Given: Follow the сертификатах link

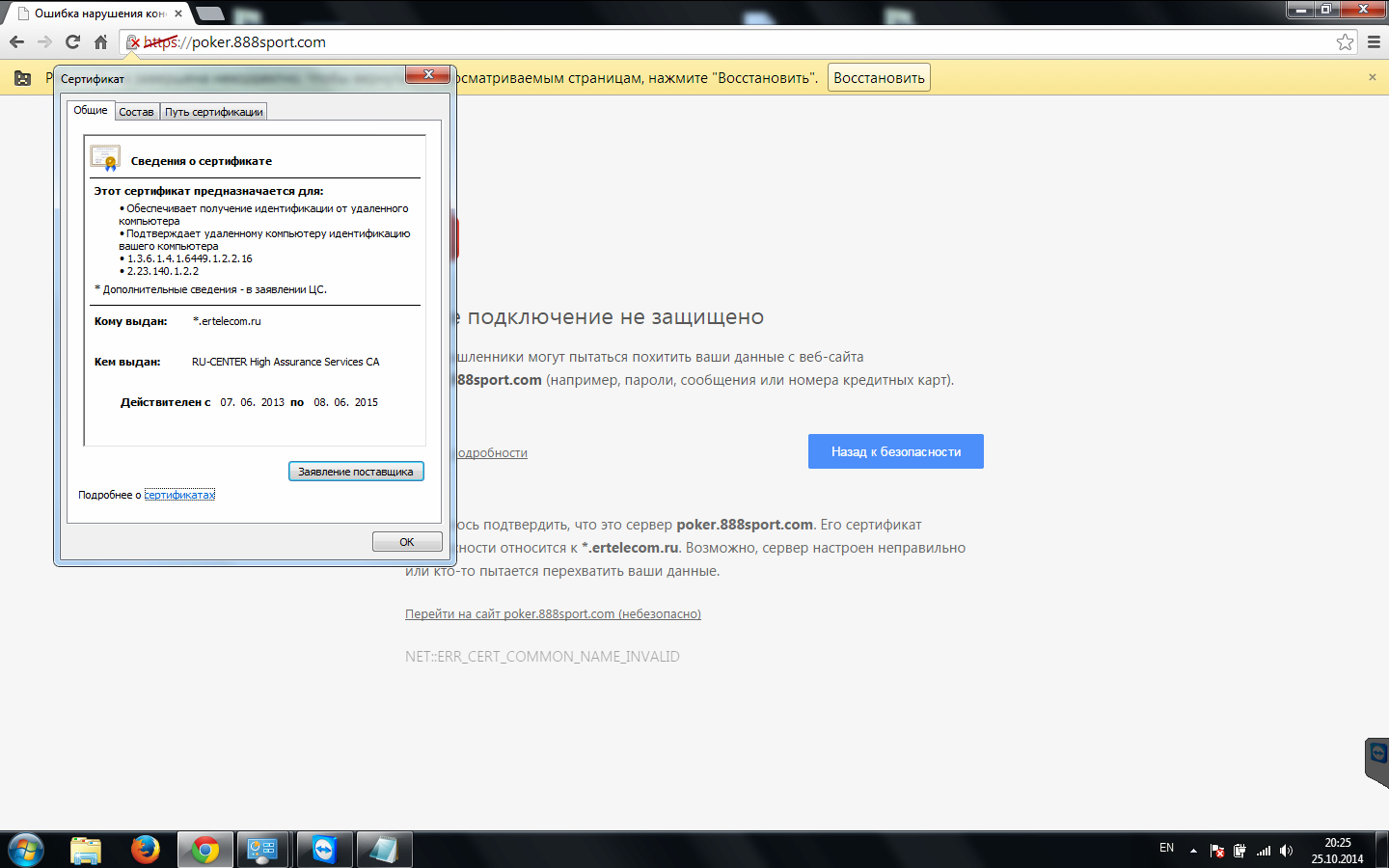Looking at the screenshot, I should pyautogui.click(x=177, y=494).
